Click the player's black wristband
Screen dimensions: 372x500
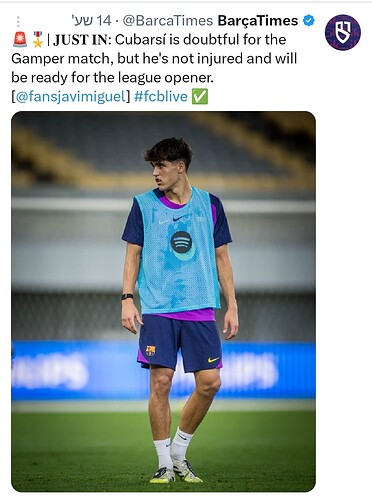click(127, 296)
